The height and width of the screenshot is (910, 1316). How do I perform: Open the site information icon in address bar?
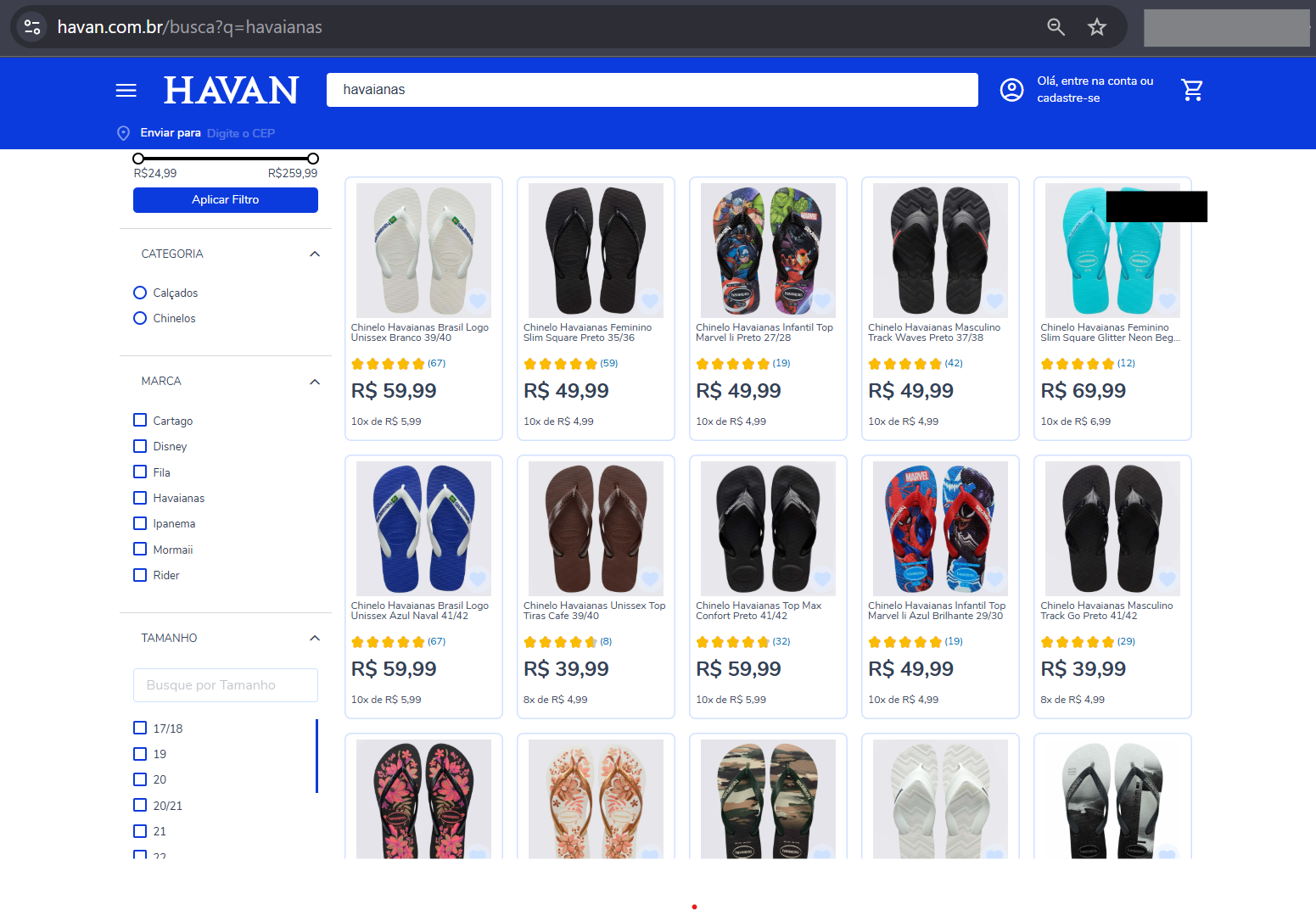click(32, 27)
